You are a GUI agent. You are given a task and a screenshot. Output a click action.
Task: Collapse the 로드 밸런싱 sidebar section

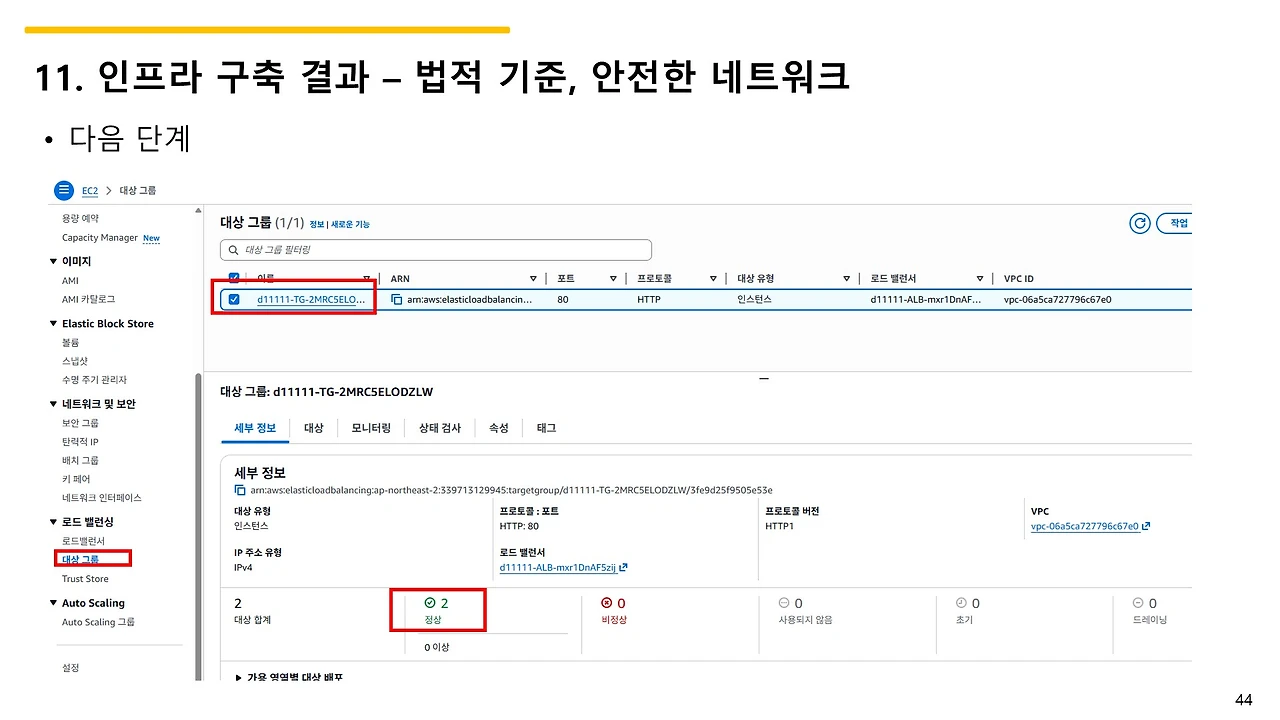coord(53,522)
